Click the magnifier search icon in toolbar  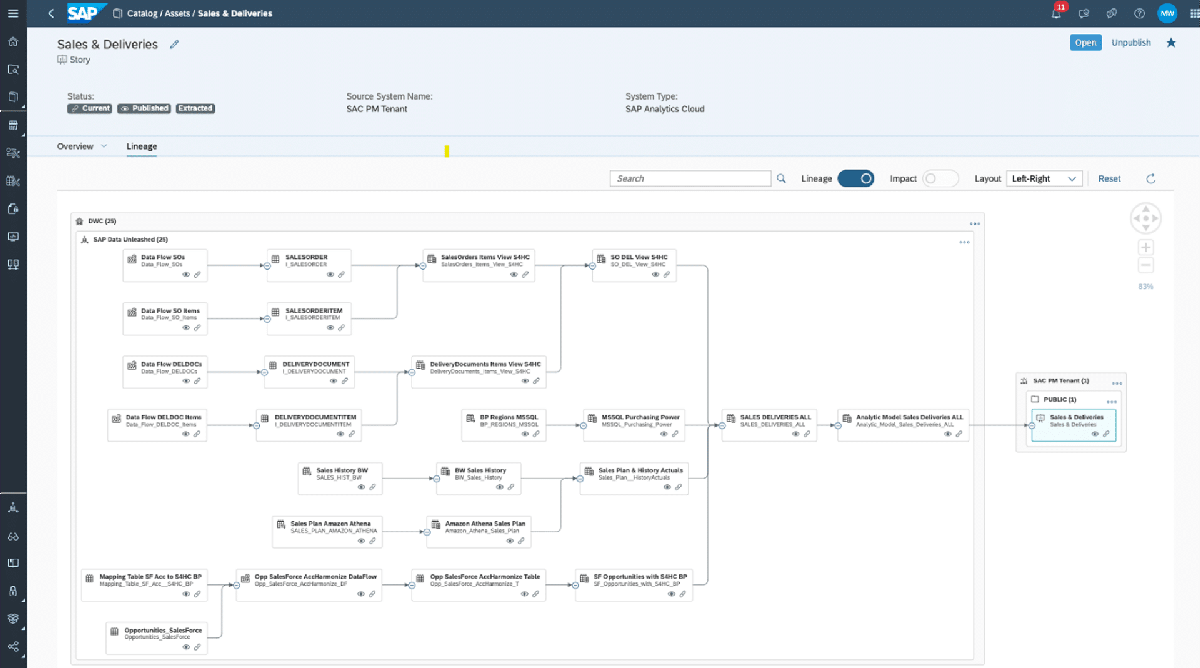pos(781,178)
